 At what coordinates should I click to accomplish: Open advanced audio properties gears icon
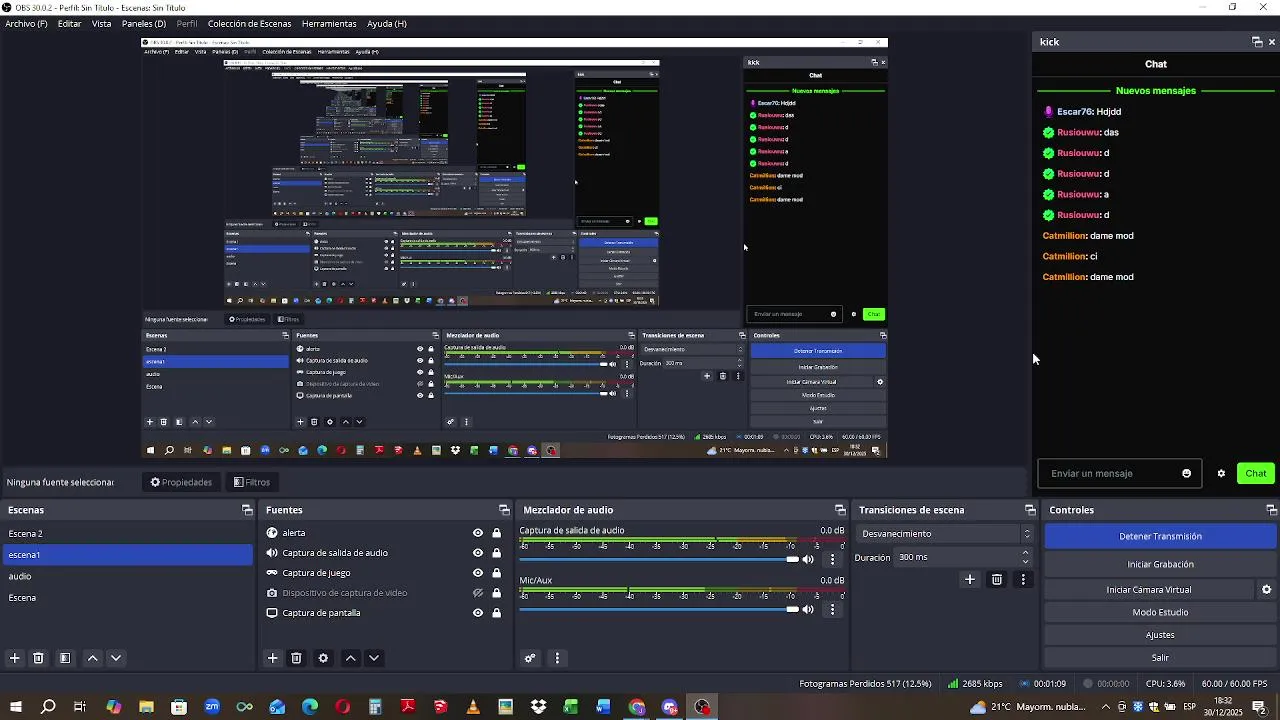click(530, 658)
